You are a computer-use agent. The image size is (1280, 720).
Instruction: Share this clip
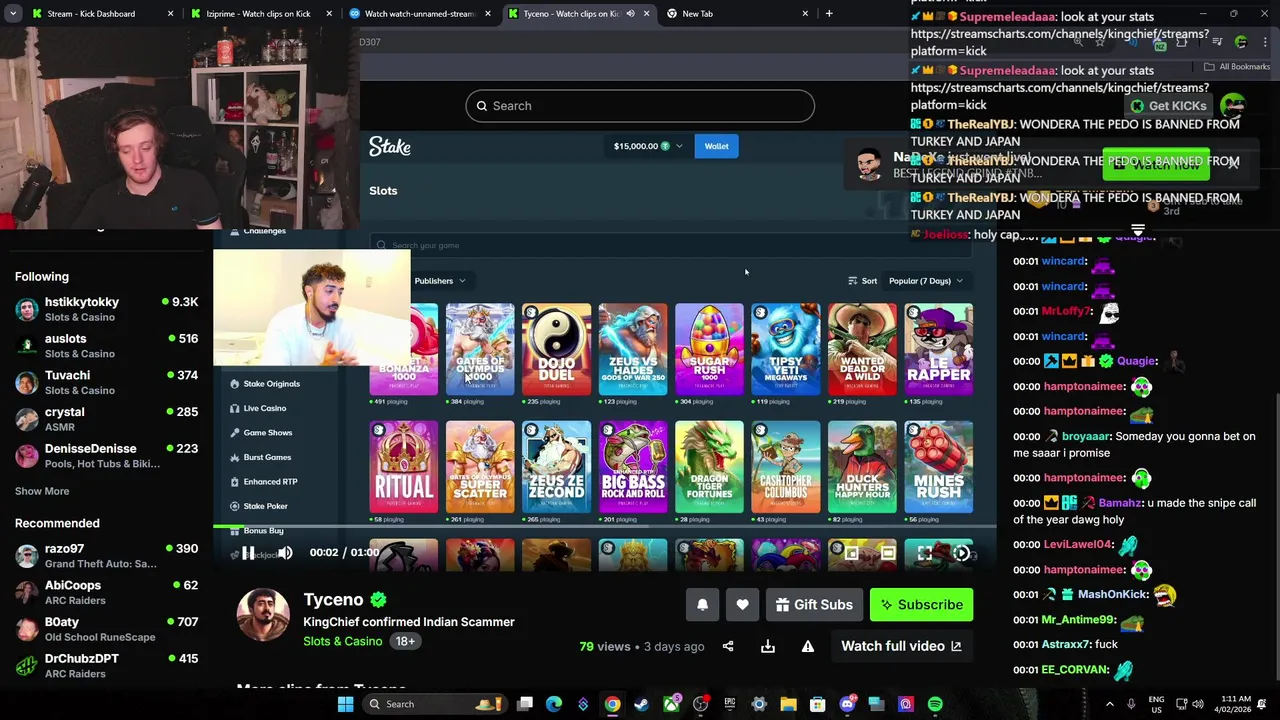coord(728,646)
